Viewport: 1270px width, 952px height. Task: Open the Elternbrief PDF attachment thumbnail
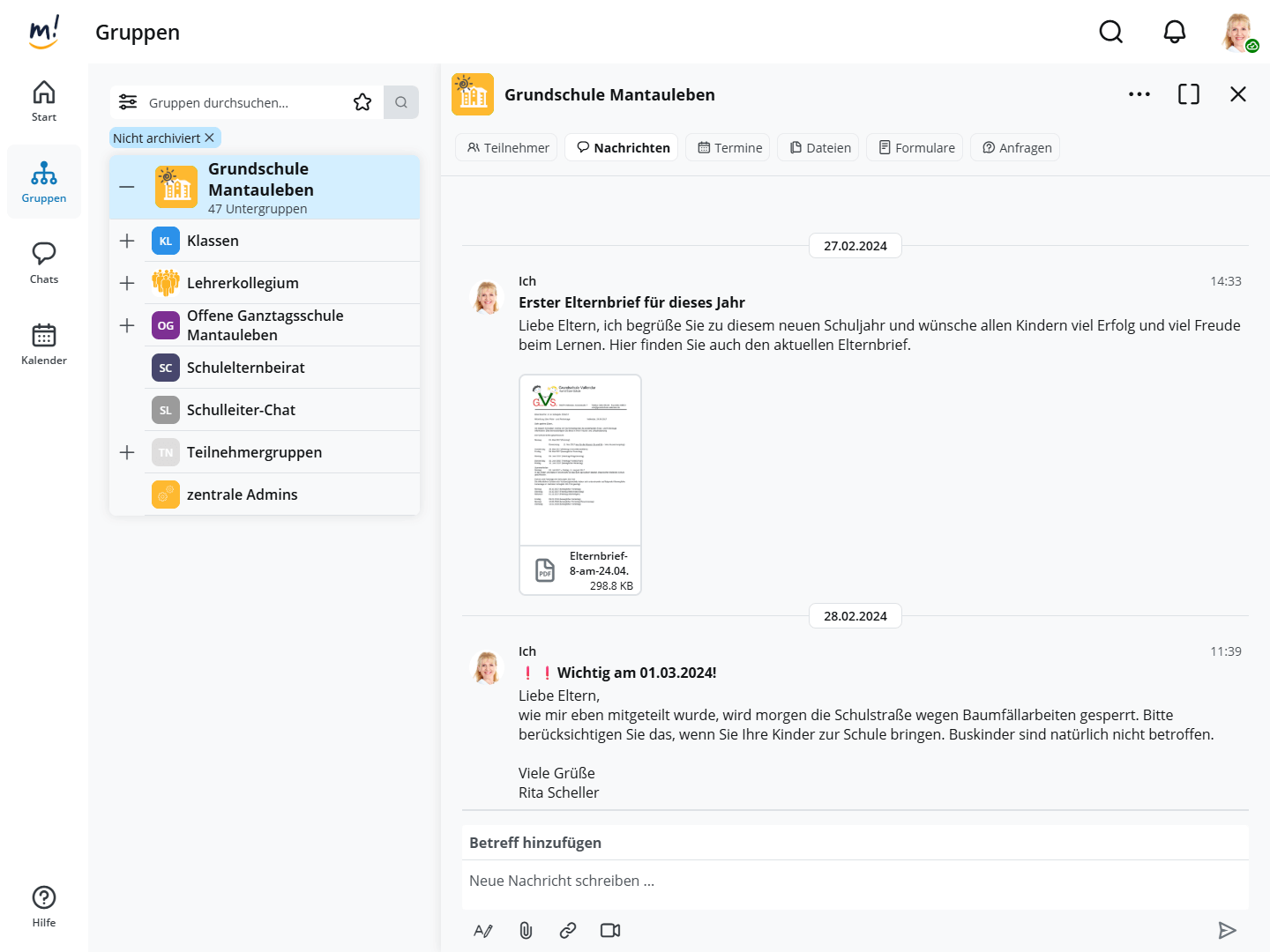coord(580,460)
